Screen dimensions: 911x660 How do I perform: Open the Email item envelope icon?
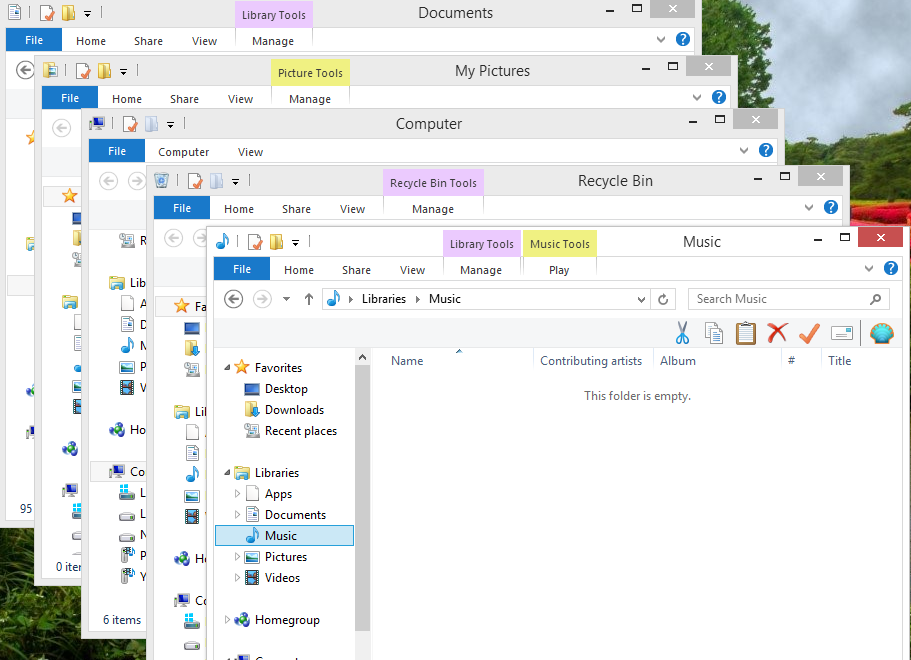[841, 332]
